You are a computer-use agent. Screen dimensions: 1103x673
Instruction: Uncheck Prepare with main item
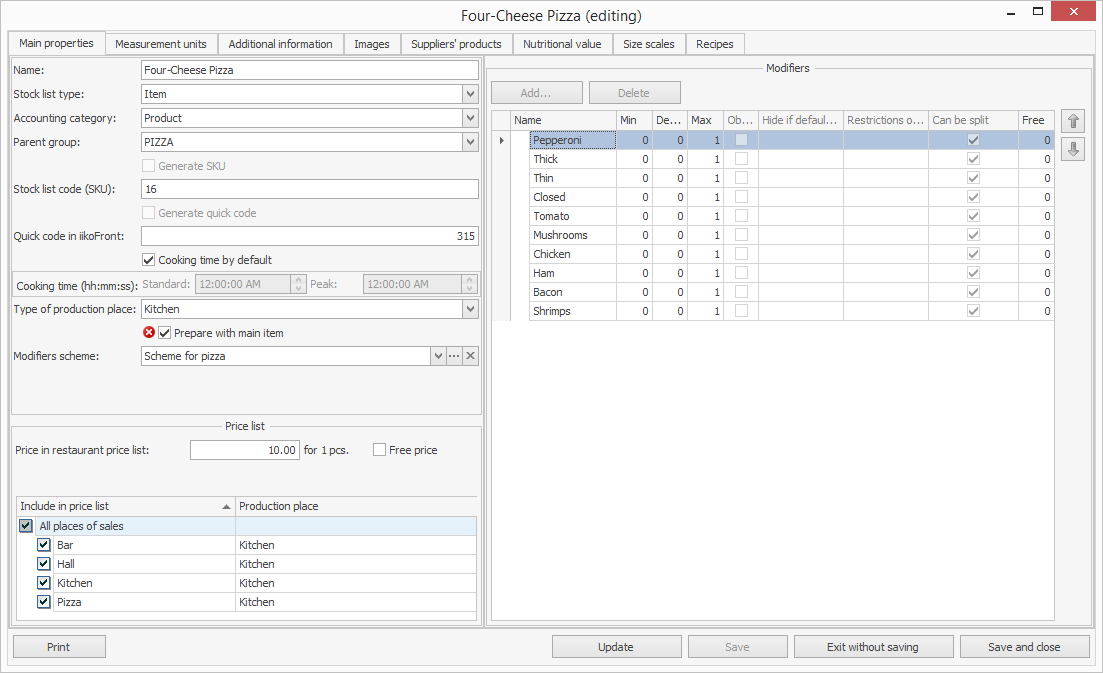pos(165,333)
